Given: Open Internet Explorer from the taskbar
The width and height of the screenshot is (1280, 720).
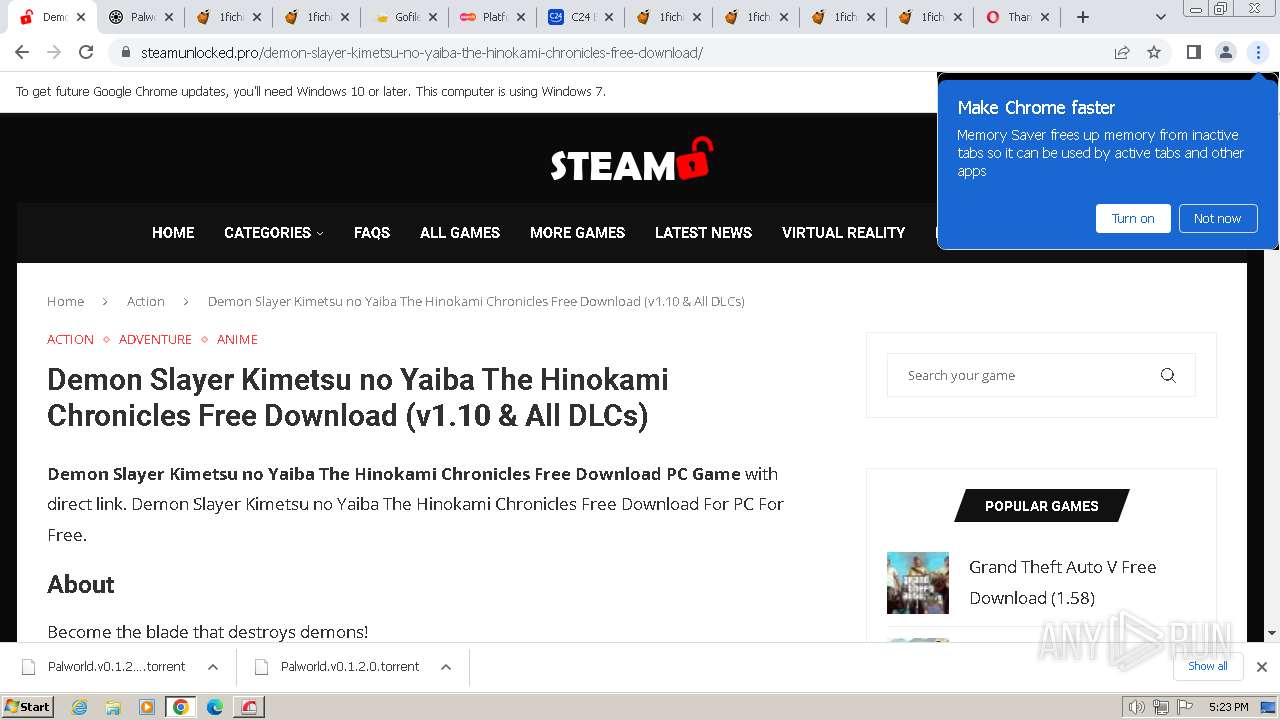Looking at the screenshot, I should (79, 707).
